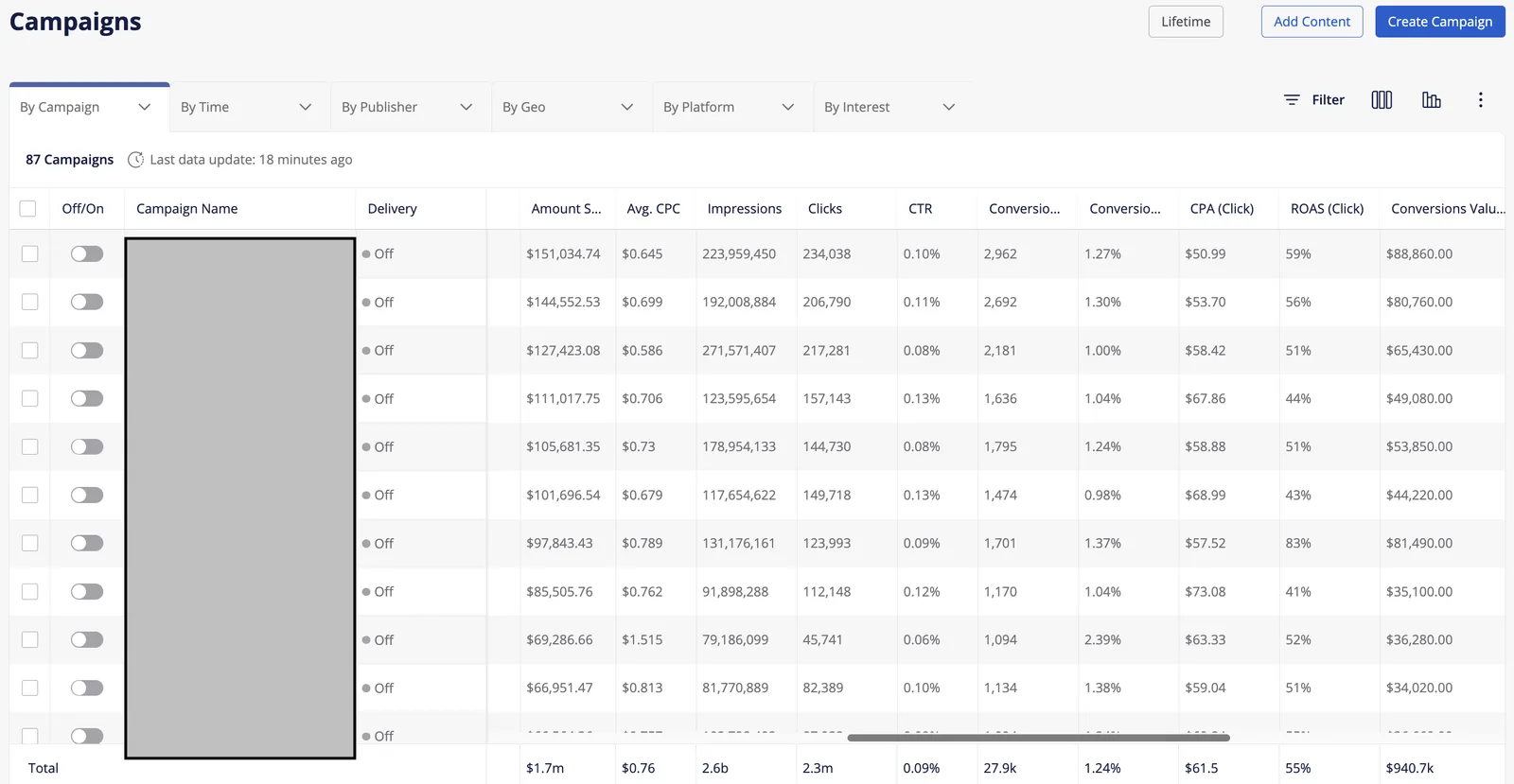This screenshot has width=1514, height=784.
Task: Open the three-dot more options menu
Action: (1481, 99)
